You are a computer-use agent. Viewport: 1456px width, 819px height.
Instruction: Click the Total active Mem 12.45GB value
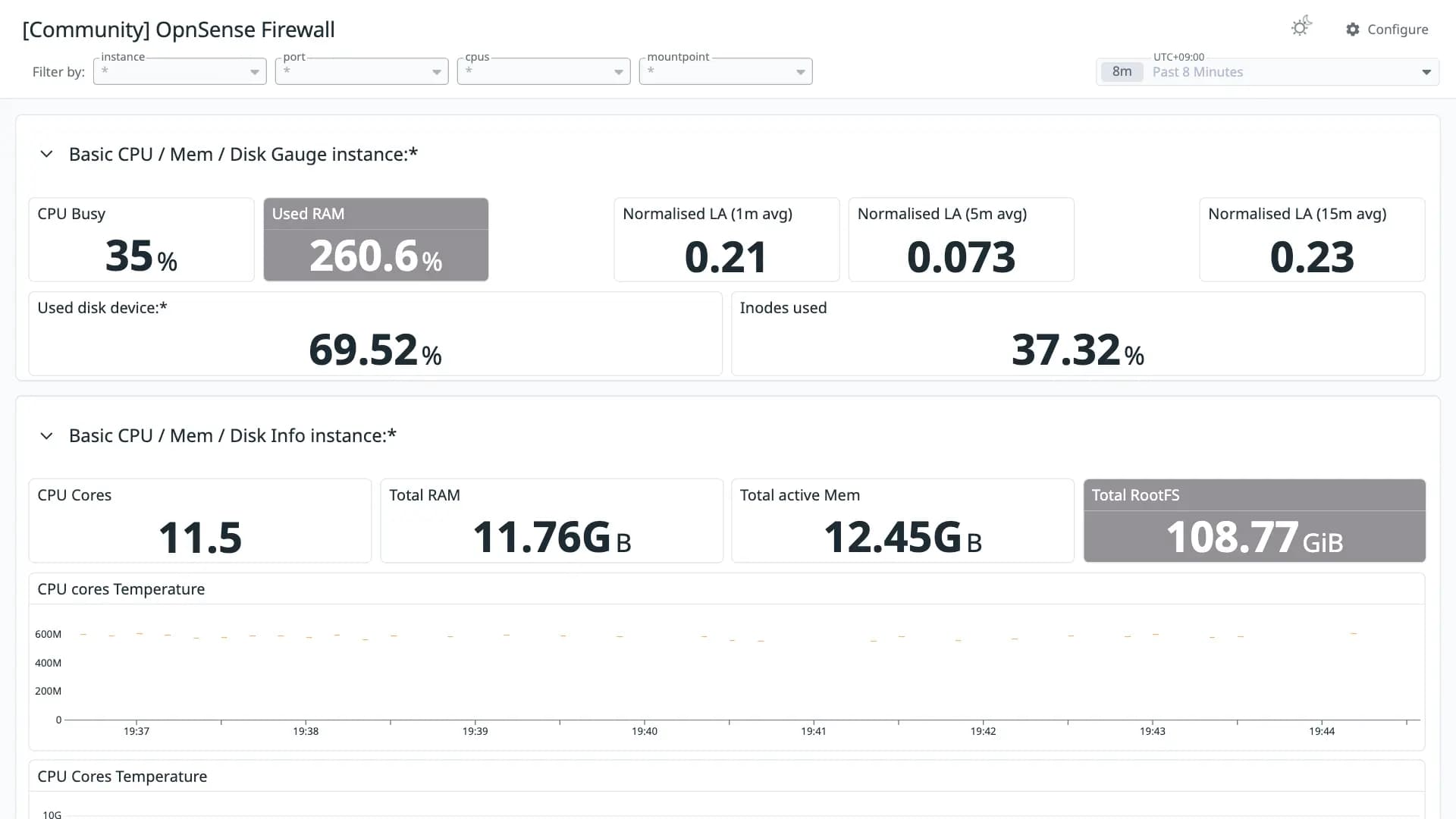(902, 537)
